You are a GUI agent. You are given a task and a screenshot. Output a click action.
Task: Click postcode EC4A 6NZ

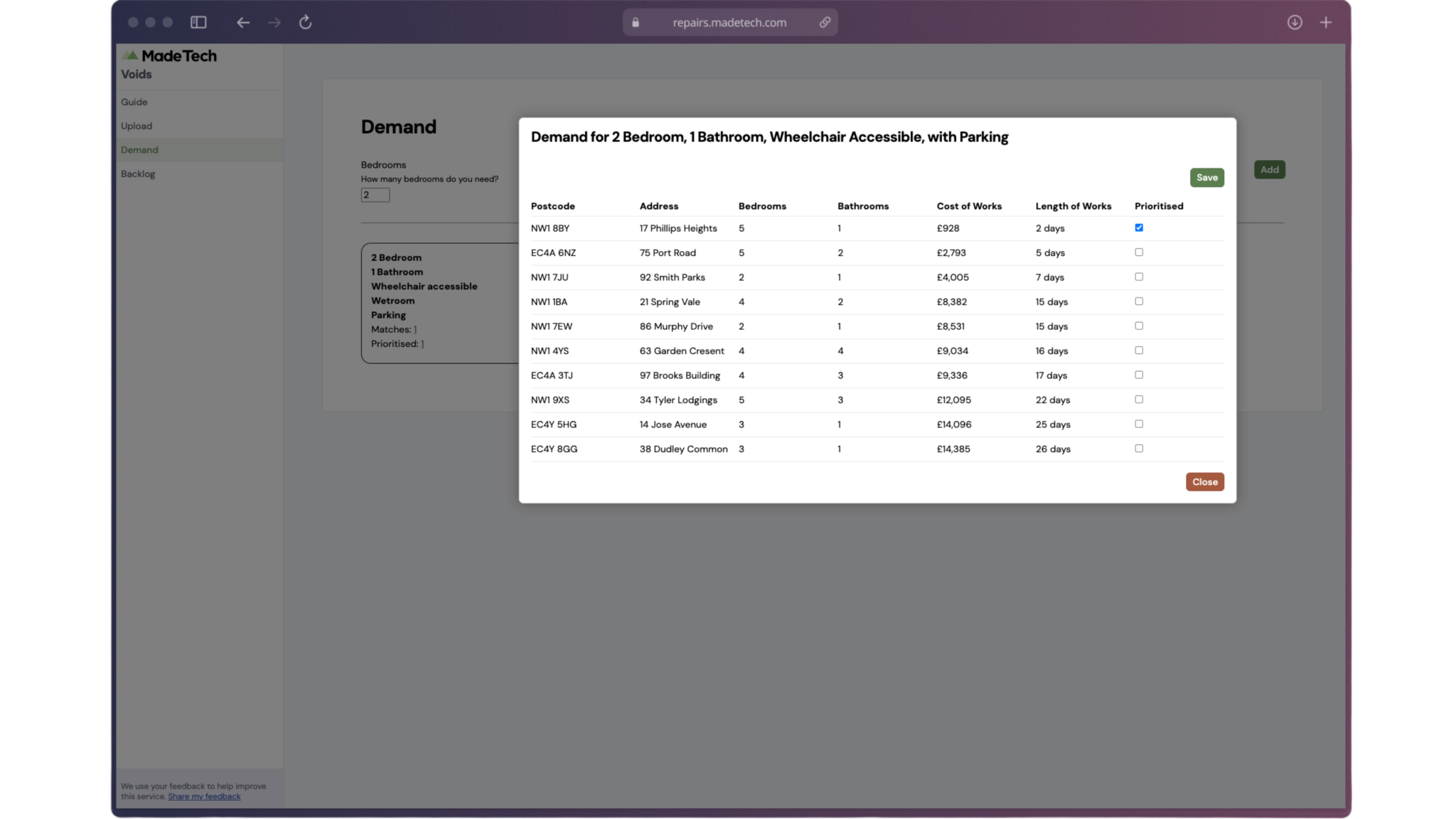(553, 253)
